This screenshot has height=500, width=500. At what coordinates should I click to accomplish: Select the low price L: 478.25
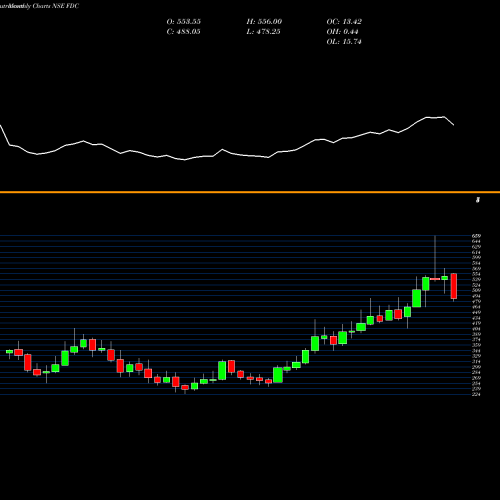[263, 32]
